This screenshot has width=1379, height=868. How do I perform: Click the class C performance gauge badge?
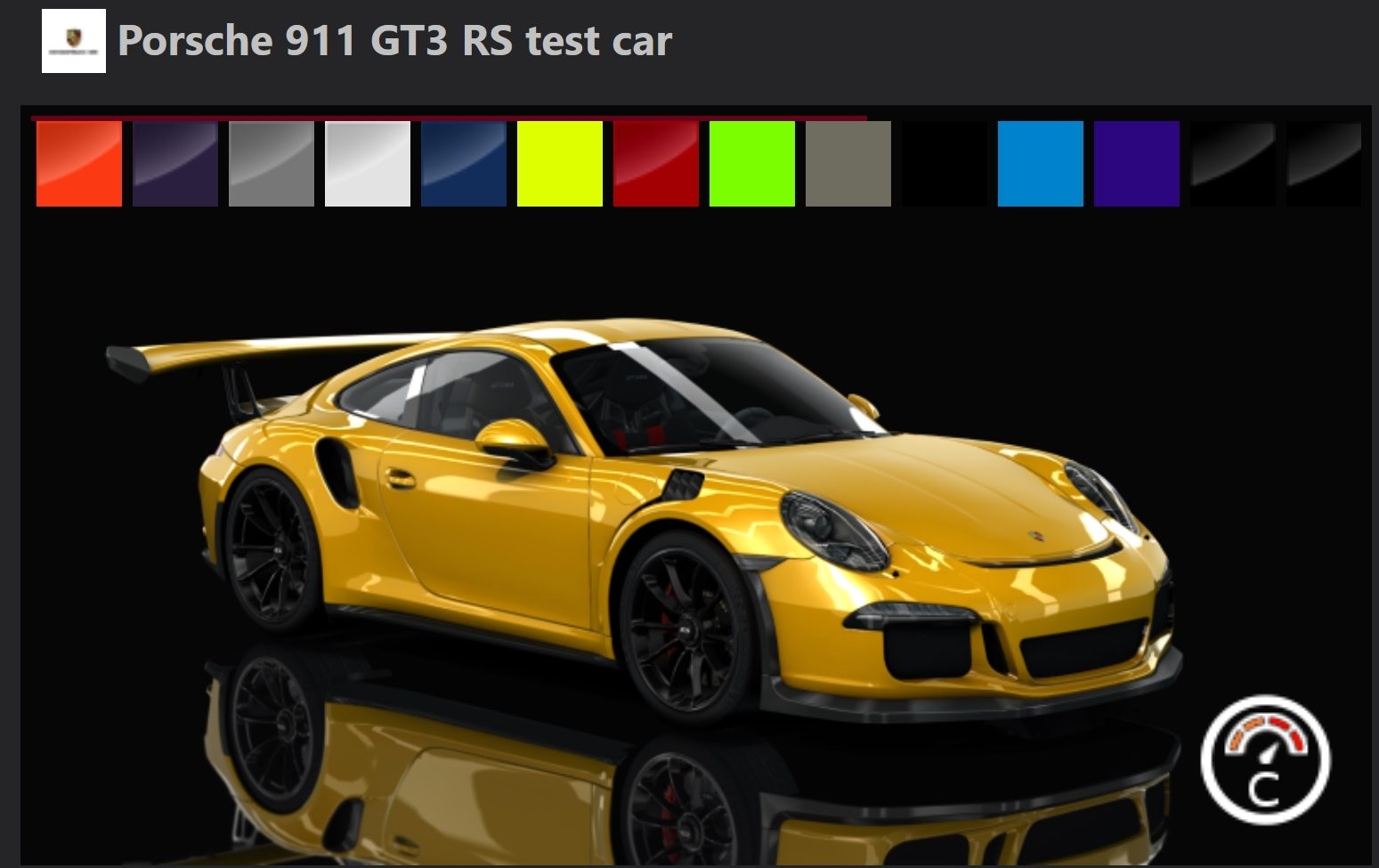(1265, 759)
